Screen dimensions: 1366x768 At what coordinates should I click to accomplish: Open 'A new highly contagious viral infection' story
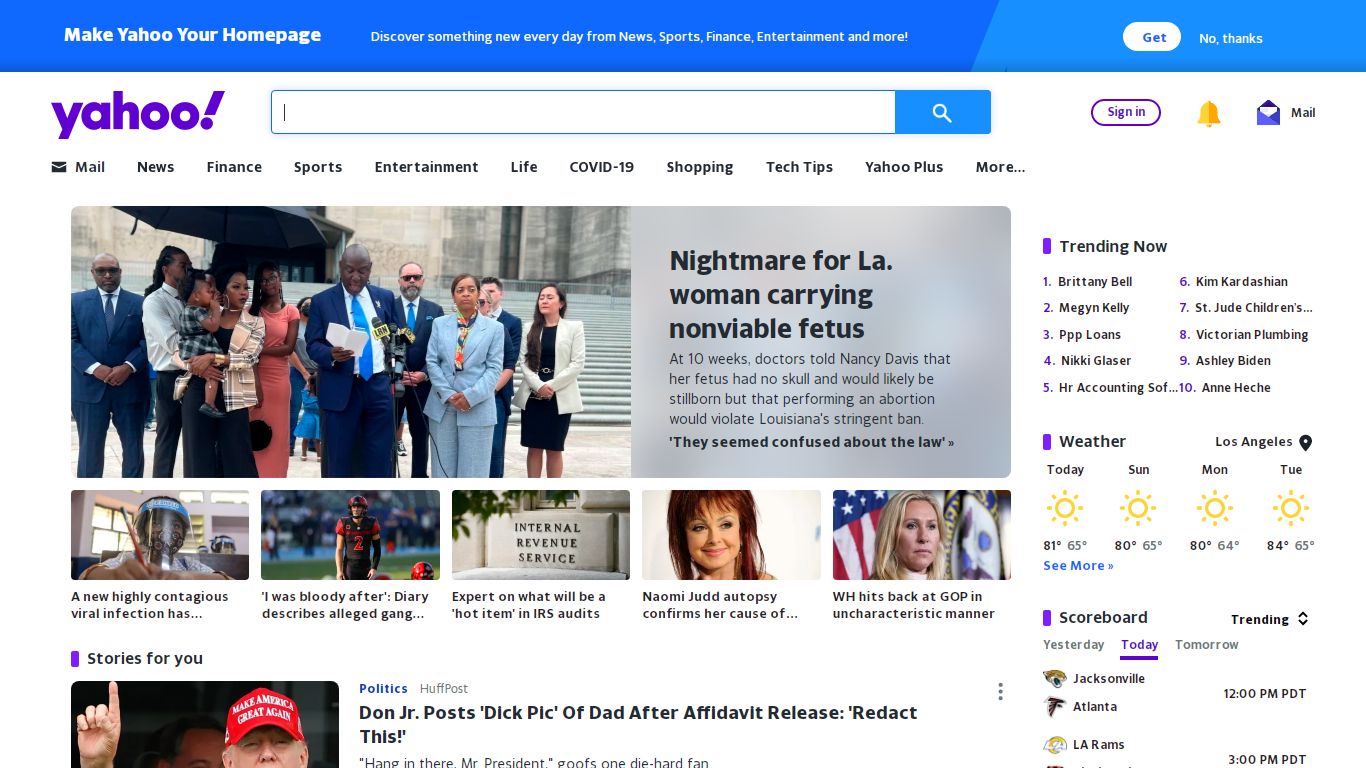tap(150, 605)
